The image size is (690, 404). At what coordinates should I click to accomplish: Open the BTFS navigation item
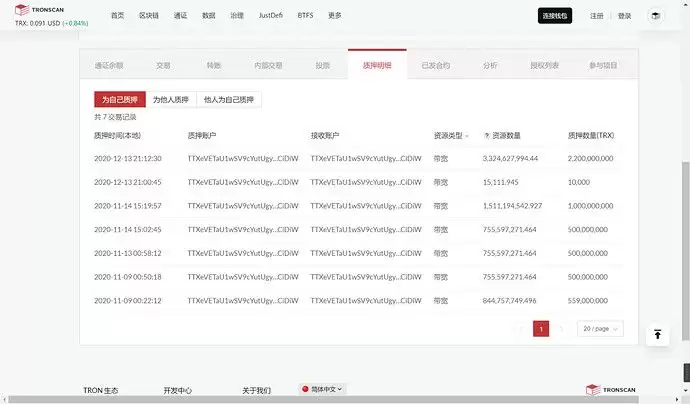click(x=305, y=15)
